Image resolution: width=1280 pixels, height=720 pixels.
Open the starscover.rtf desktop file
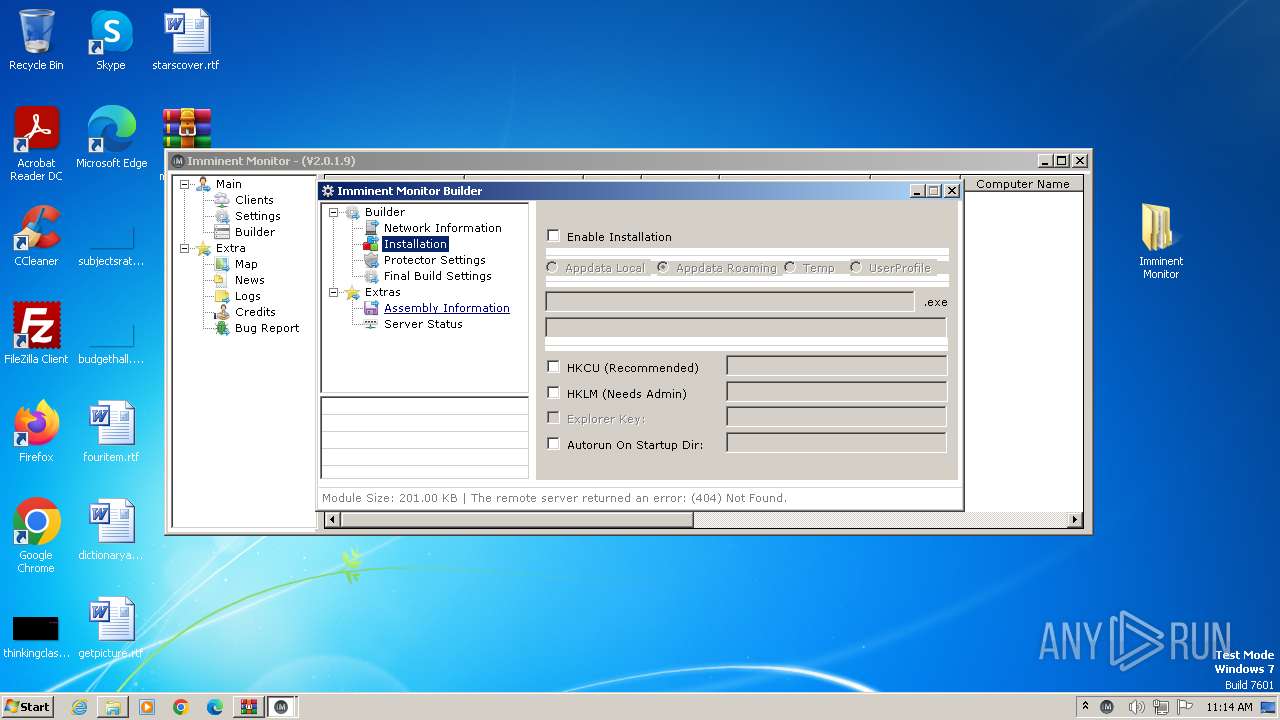point(186,40)
